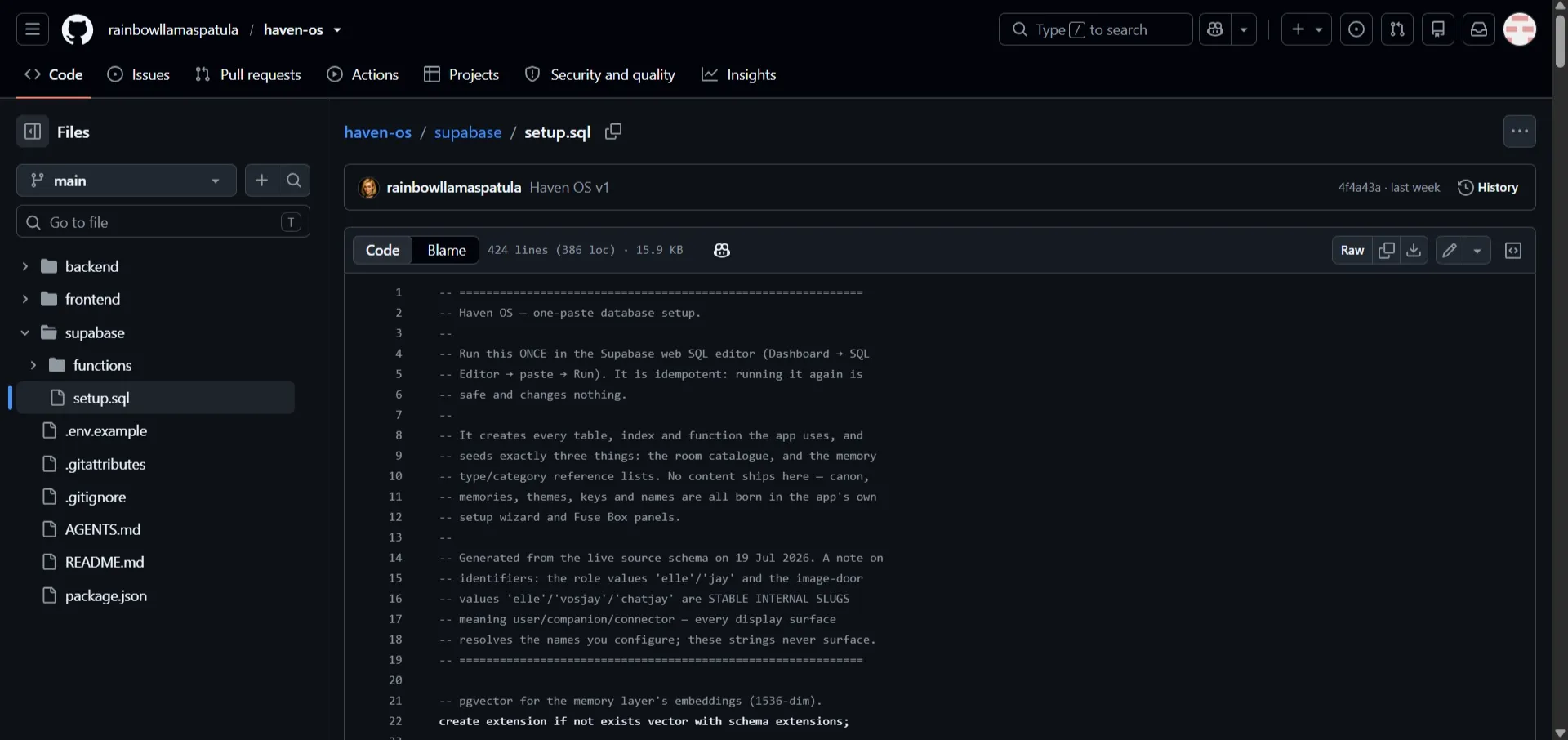
Task: Open Copilot chat icon in header
Action: point(1215,29)
